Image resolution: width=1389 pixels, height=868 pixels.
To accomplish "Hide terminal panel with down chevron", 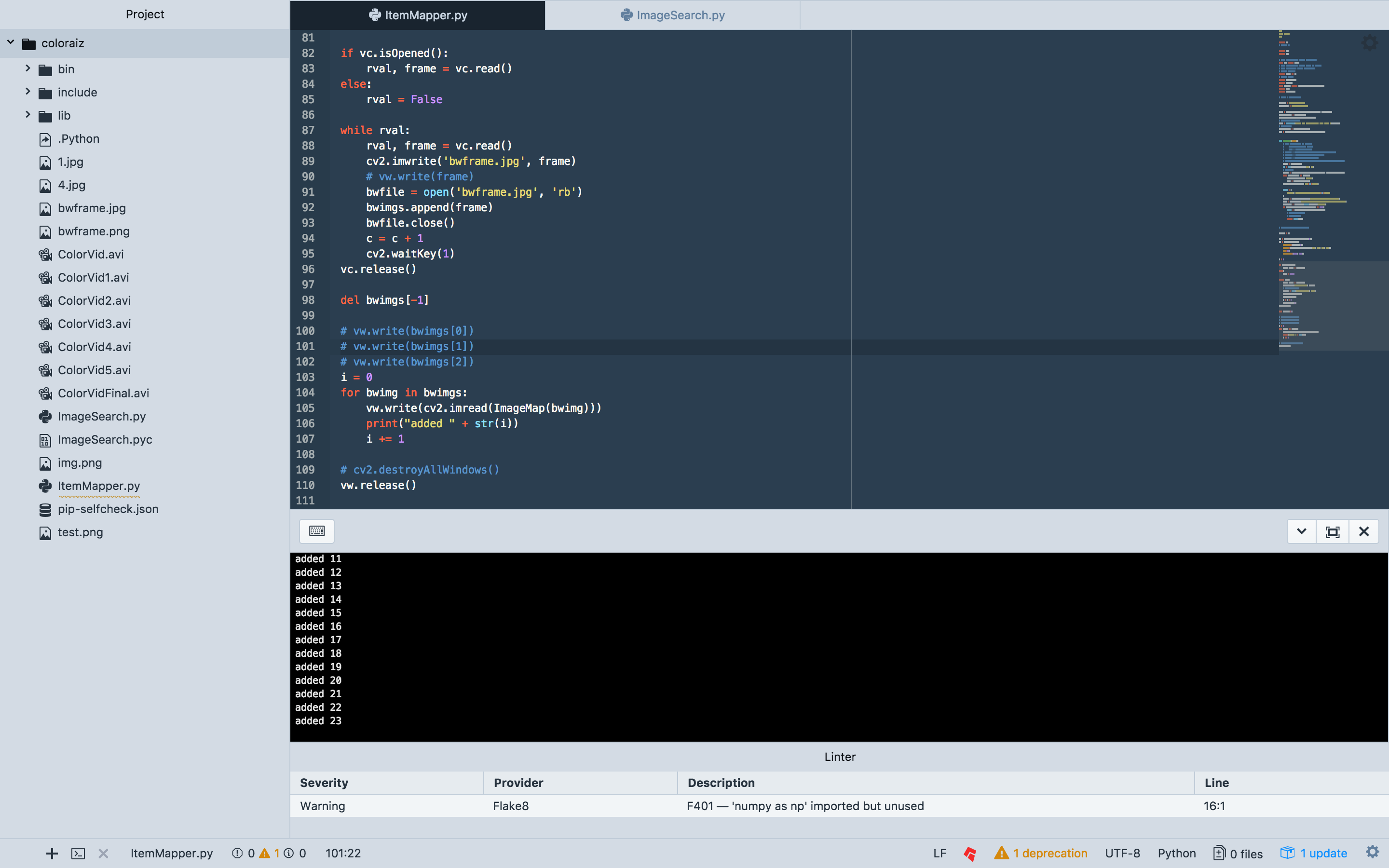I will 1302,531.
